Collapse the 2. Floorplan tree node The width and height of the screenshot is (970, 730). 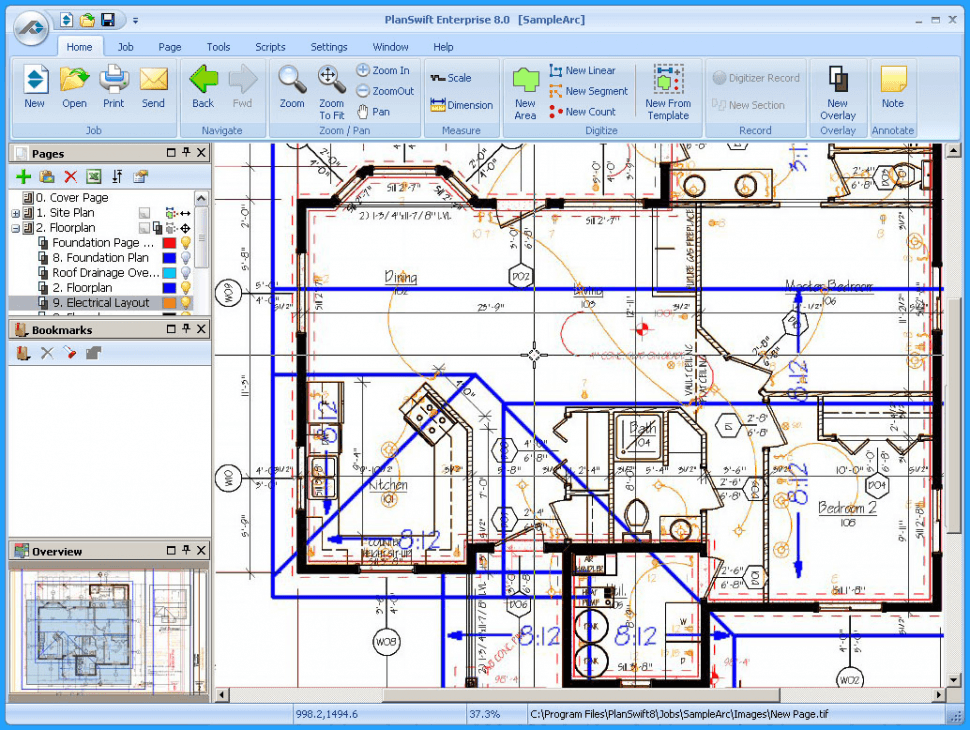tap(15, 228)
